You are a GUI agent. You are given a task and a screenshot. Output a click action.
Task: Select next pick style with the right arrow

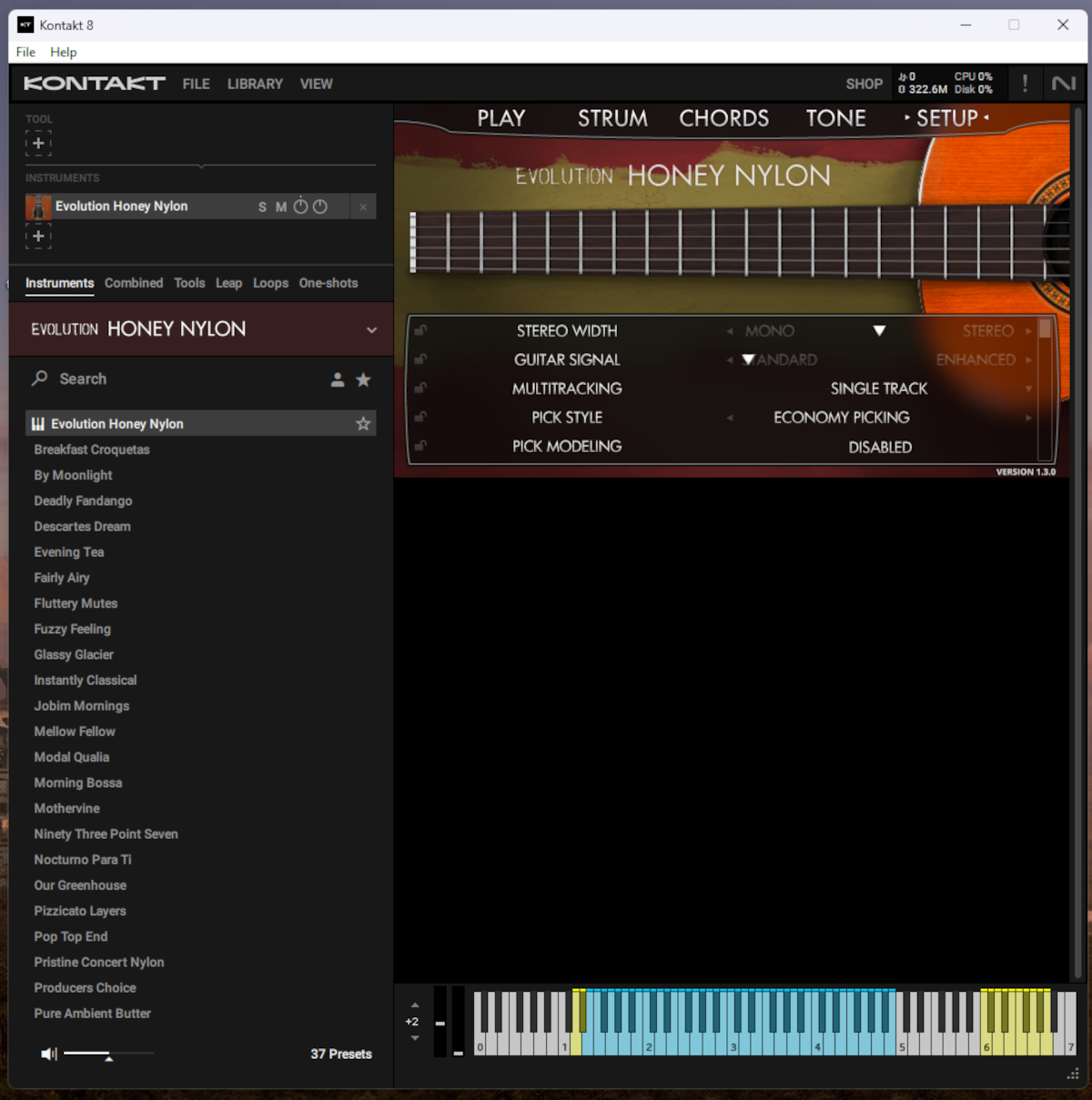(1028, 419)
